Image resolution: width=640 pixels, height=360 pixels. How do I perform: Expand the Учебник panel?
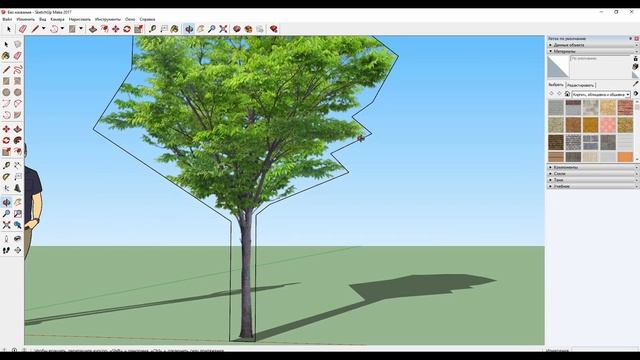click(593, 186)
